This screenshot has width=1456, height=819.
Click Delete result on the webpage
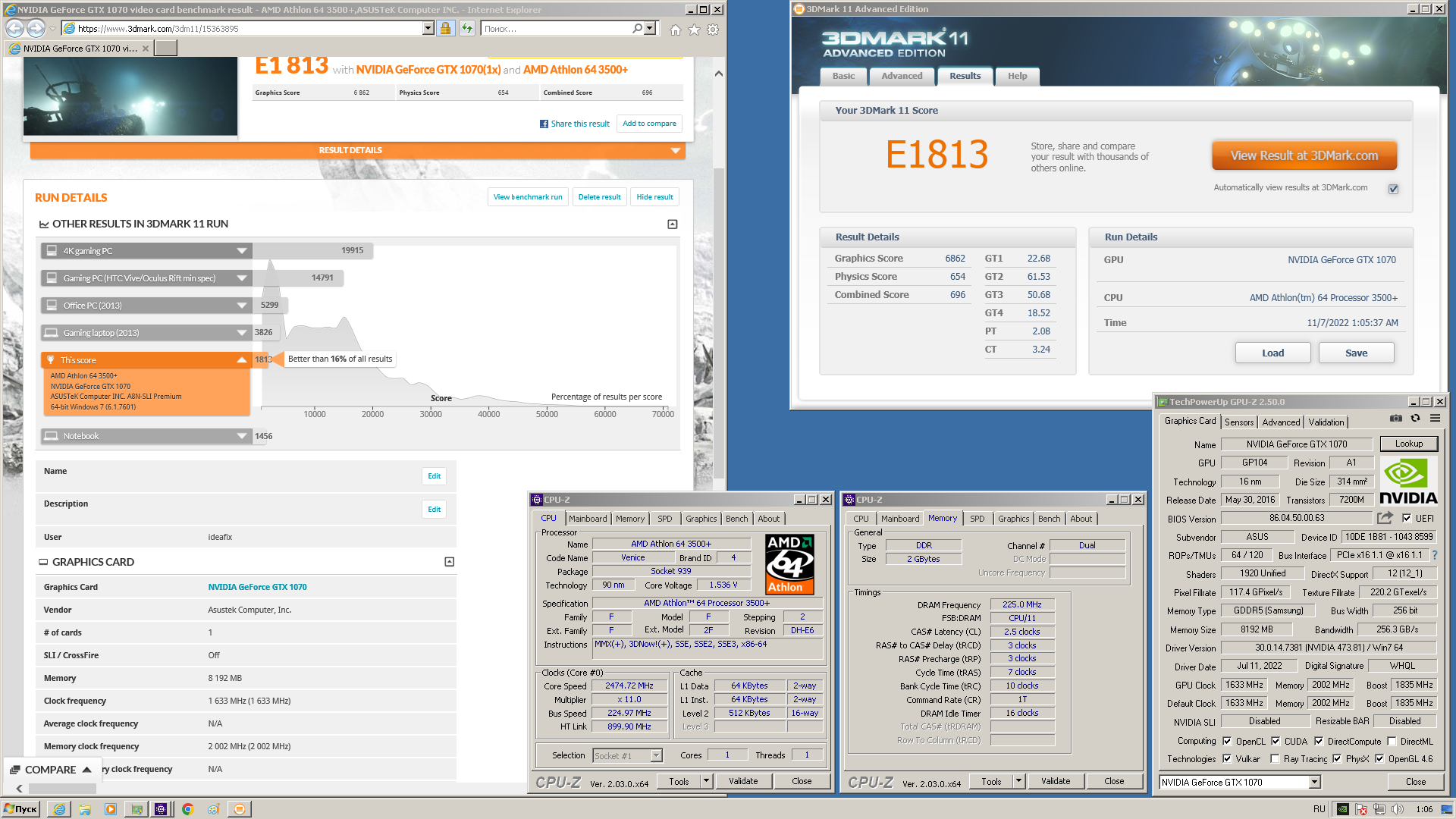coord(599,197)
